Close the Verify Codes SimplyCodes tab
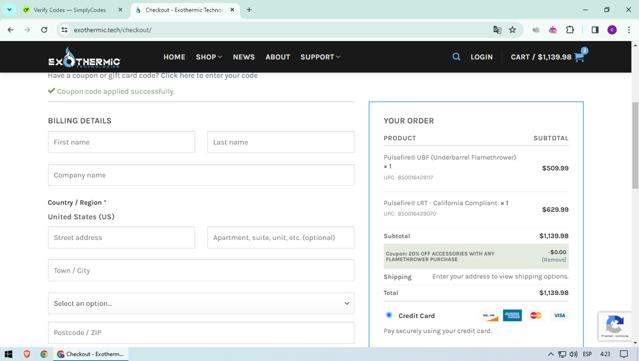 [120, 10]
